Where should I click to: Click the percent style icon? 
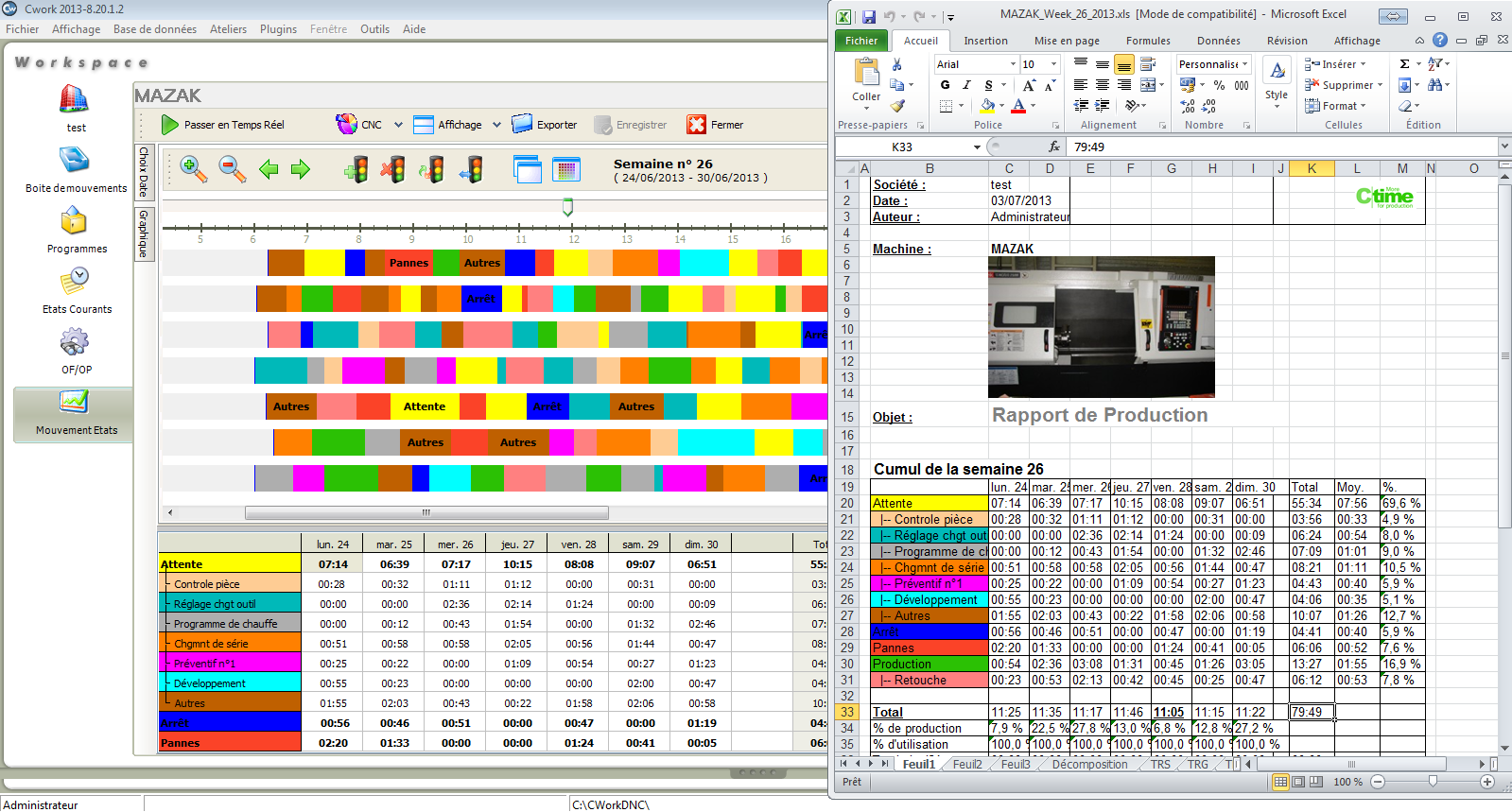(x=1219, y=85)
